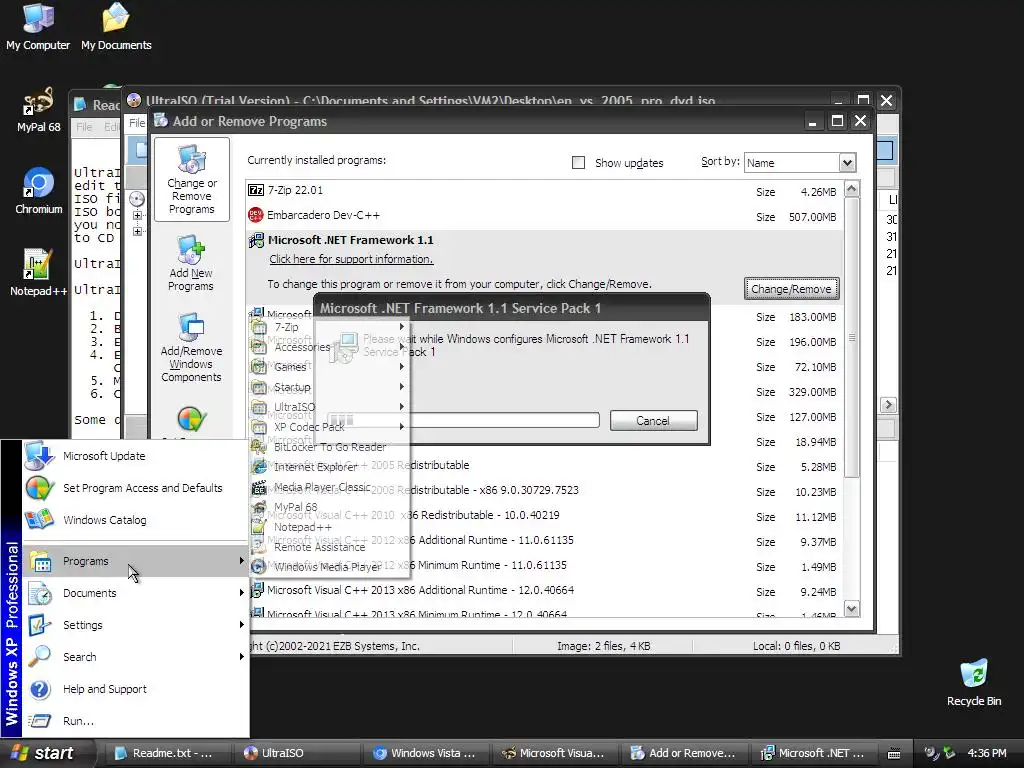Open Notepad++ from Programs submenu
Viewport: 1024px width, 768px height.
(x=330, y=527)
